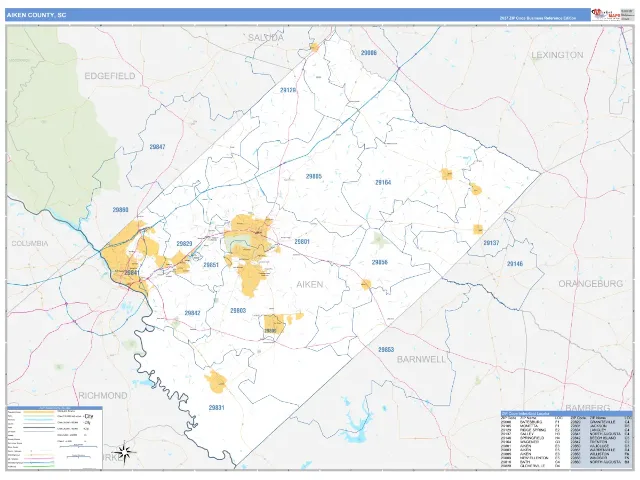Select ZIP code label 29137

pyautogui.click(x=491, y=243)
